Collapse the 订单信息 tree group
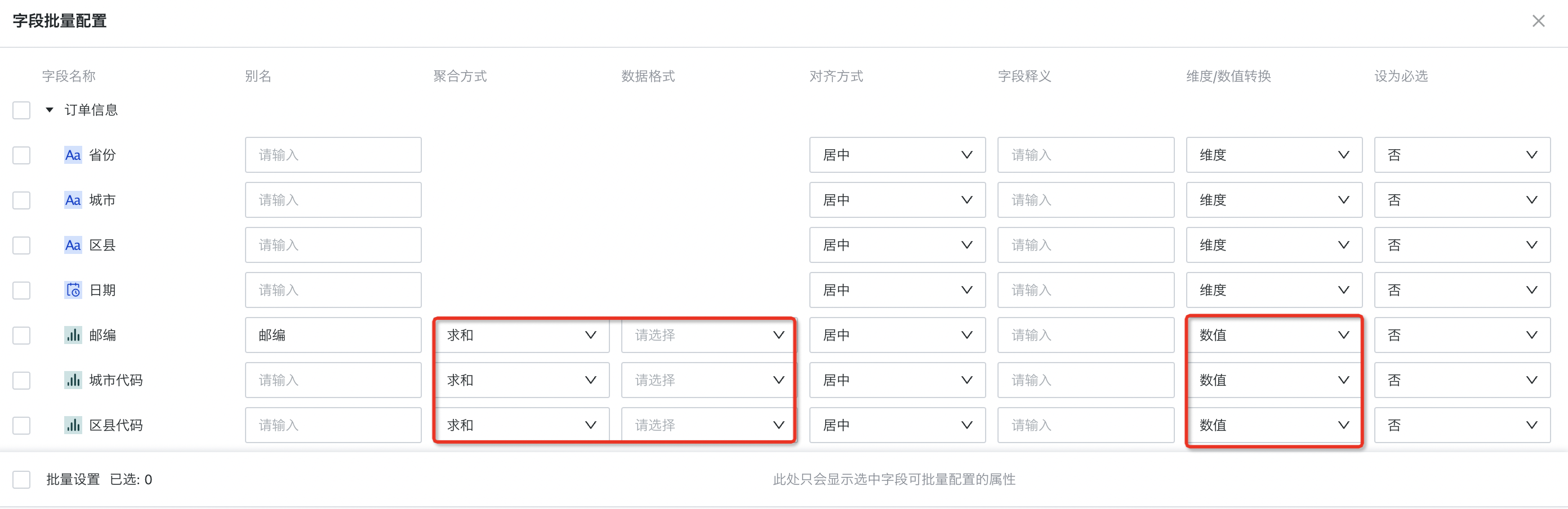The height and width of the screenshot is (509, 1568). coord(50,110)
